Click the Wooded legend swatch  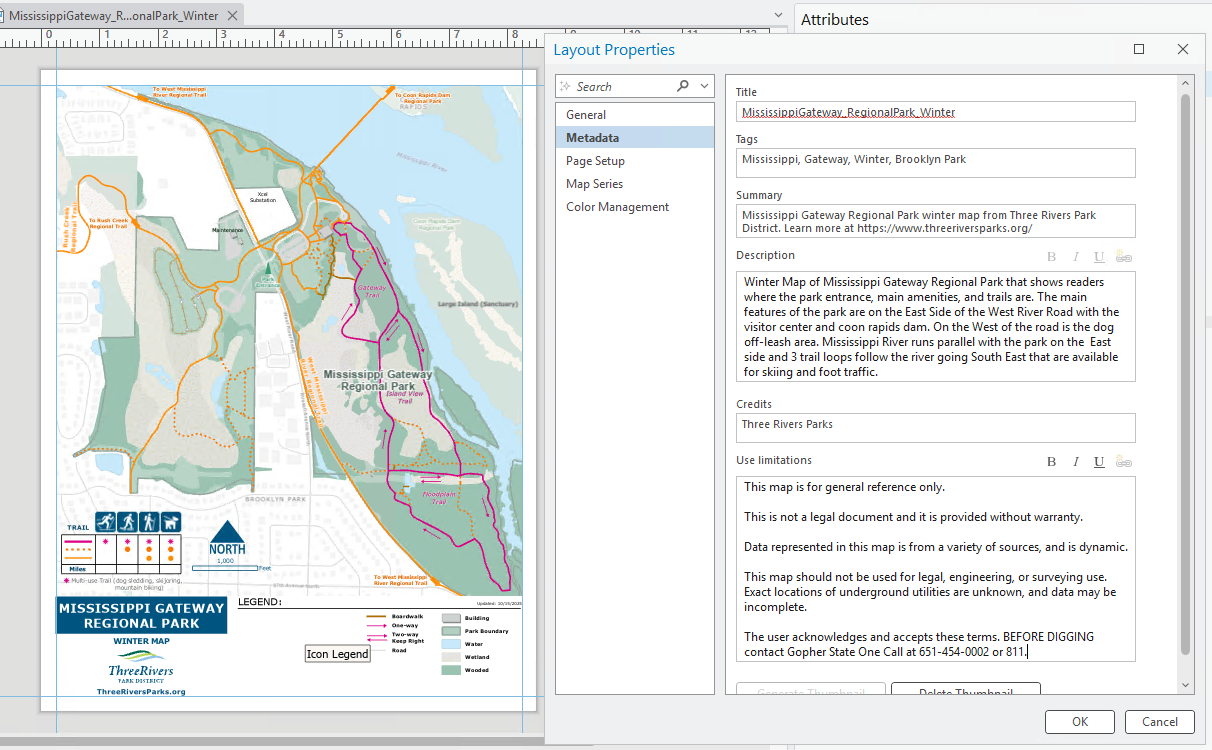coord(450,669)
